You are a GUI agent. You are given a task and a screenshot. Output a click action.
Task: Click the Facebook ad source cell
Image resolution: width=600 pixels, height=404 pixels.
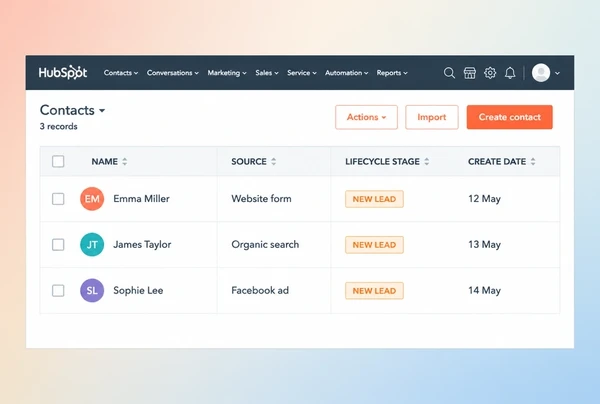tap(260, 290)
